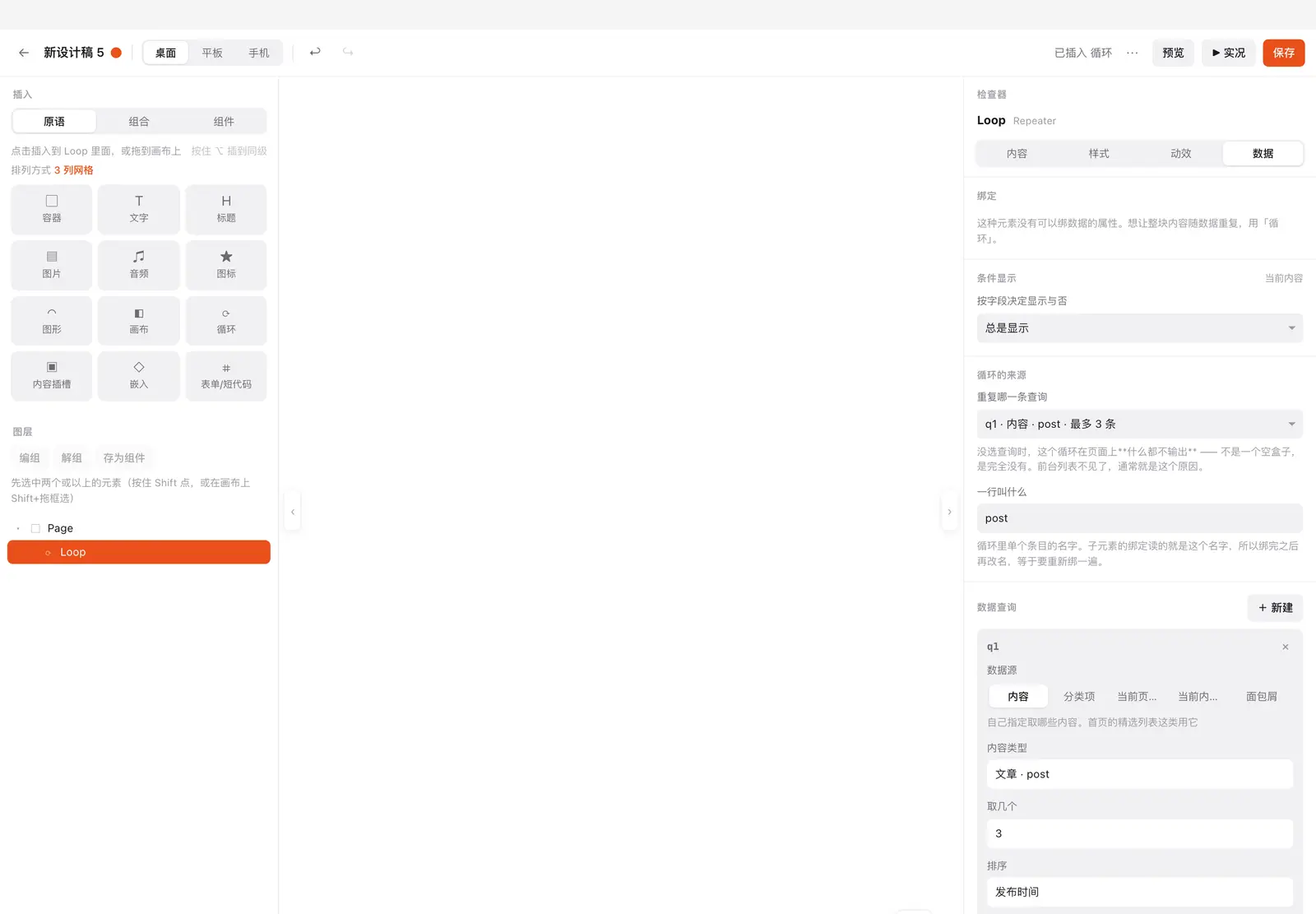Insert a 画布 canvas primitive

click(x=139, y=321)
